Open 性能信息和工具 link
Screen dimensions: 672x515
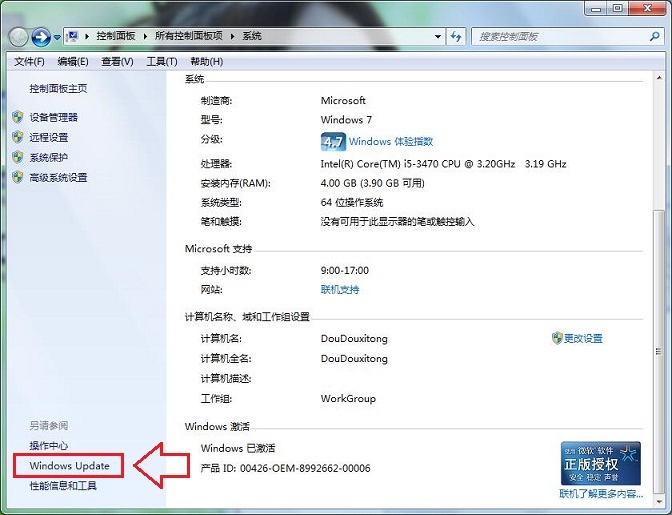(x=63, y=485)
